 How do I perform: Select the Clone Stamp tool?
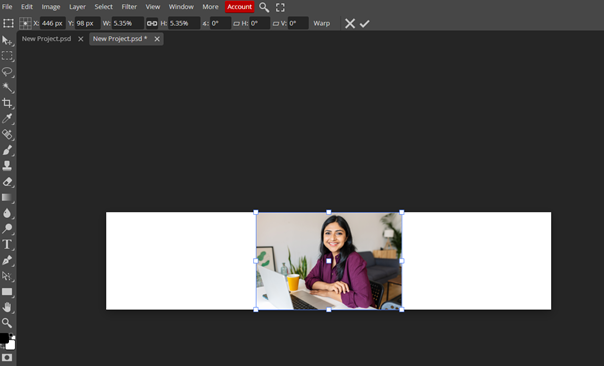(x=7, y=166)
